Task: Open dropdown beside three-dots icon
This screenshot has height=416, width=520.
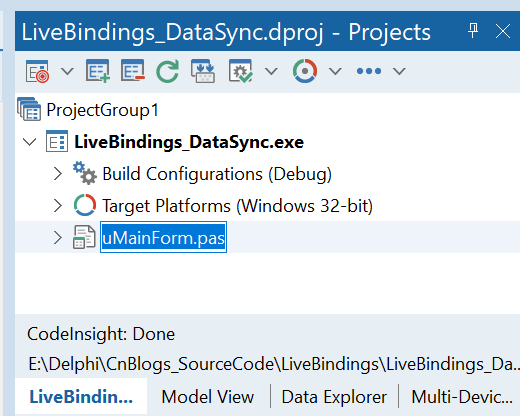Action: 399,71
